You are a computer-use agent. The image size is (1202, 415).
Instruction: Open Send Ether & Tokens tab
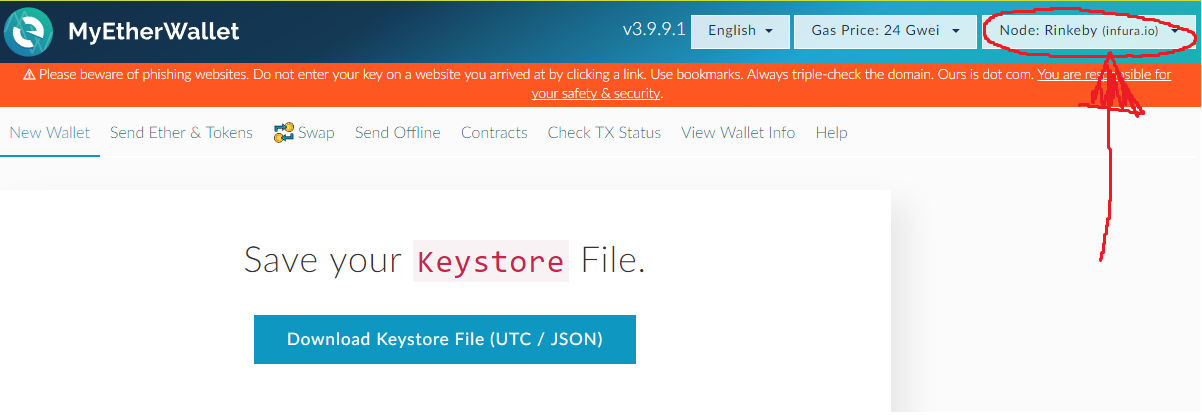181,133
